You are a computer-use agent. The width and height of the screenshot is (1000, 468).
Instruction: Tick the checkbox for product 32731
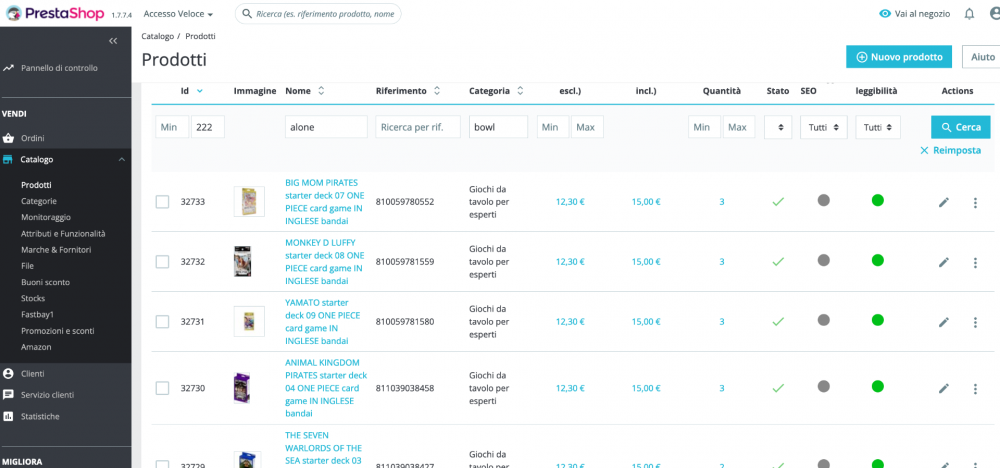162,321
